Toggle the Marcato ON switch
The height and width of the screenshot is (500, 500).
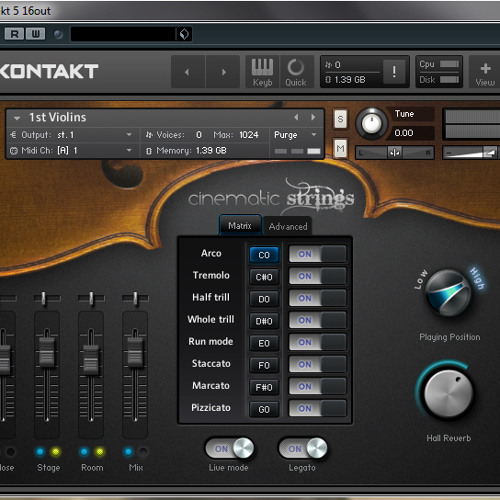[317, 386]
